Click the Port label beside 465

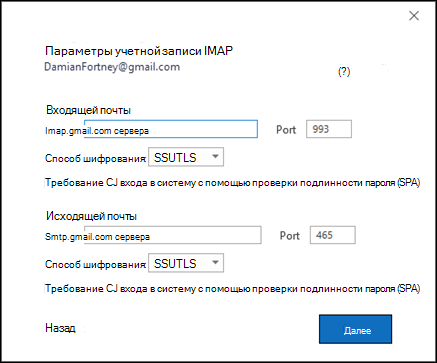pos(290,236)
